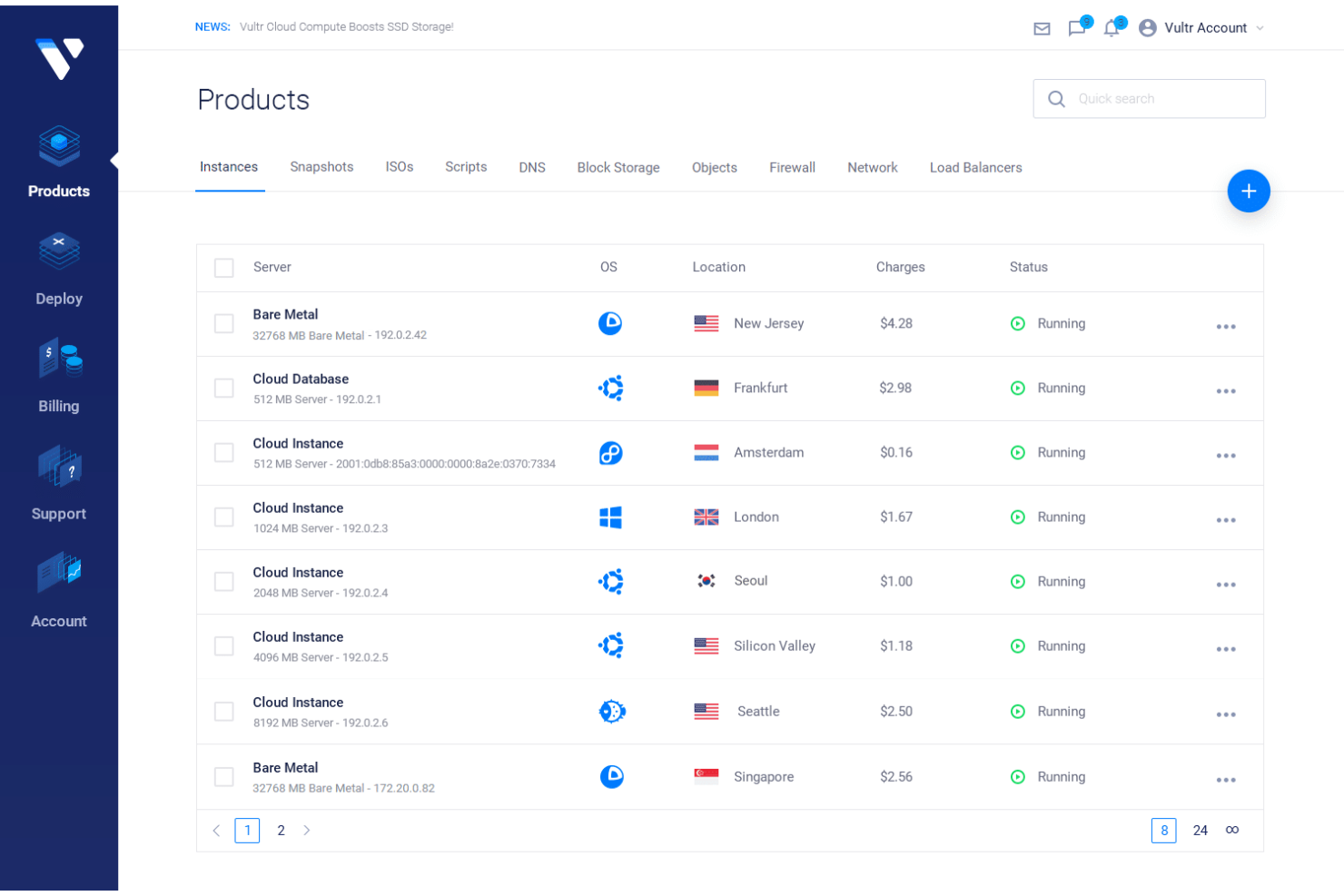The height and width of the screenshot is (896, 1344).
Task: Open the notifications bell with 3 alerts
Action: 1111,28
